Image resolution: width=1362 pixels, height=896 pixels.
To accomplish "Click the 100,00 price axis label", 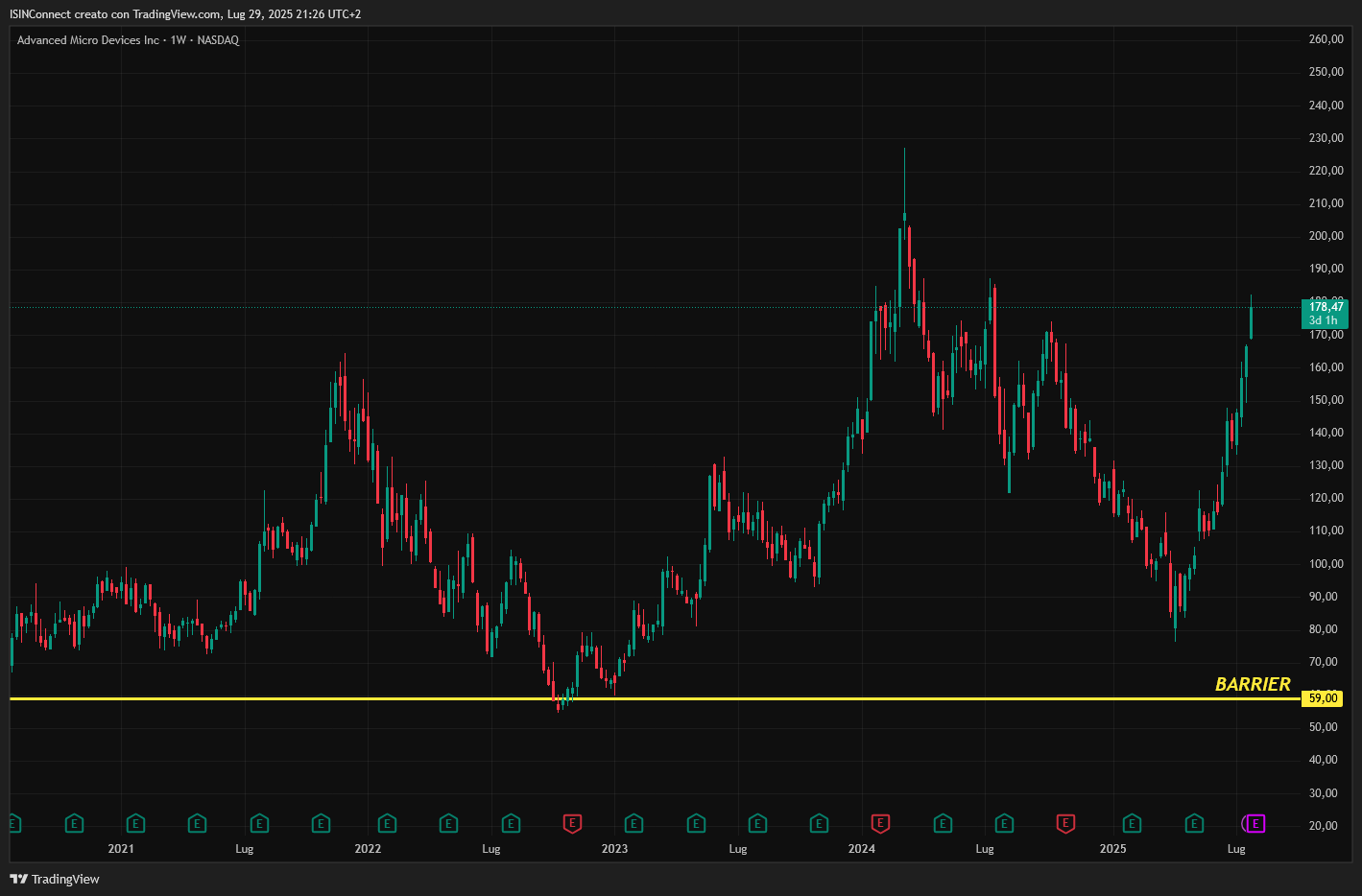I will pos(1326,564).
